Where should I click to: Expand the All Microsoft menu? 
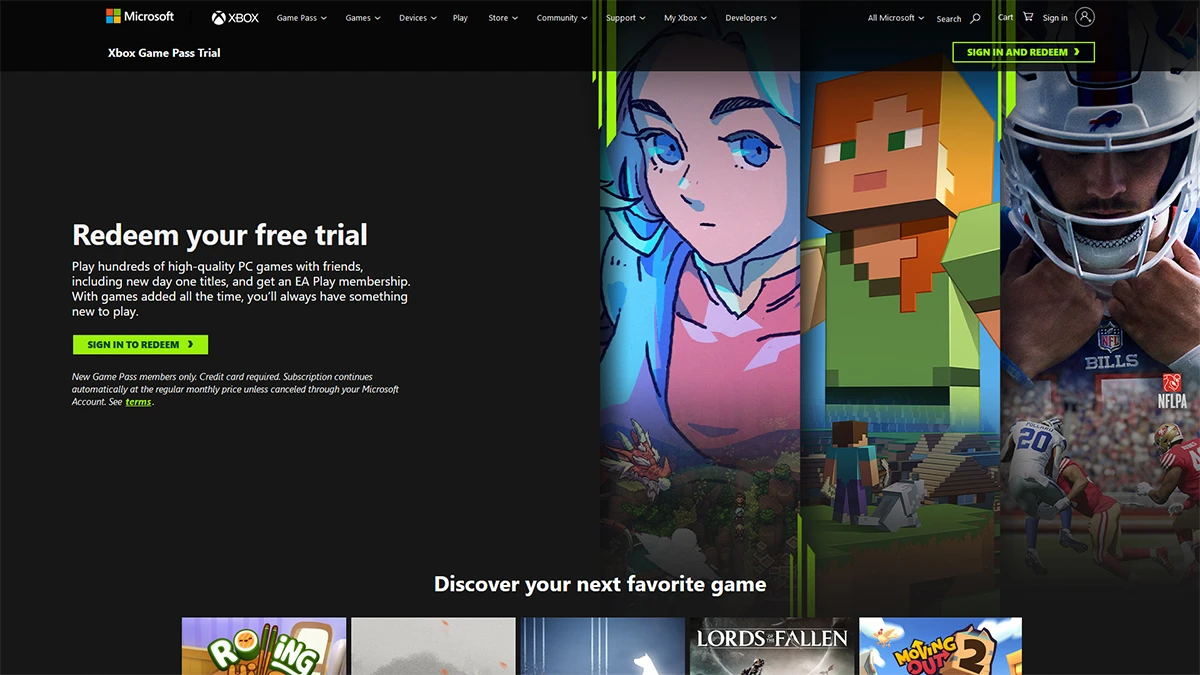[895, 18]
